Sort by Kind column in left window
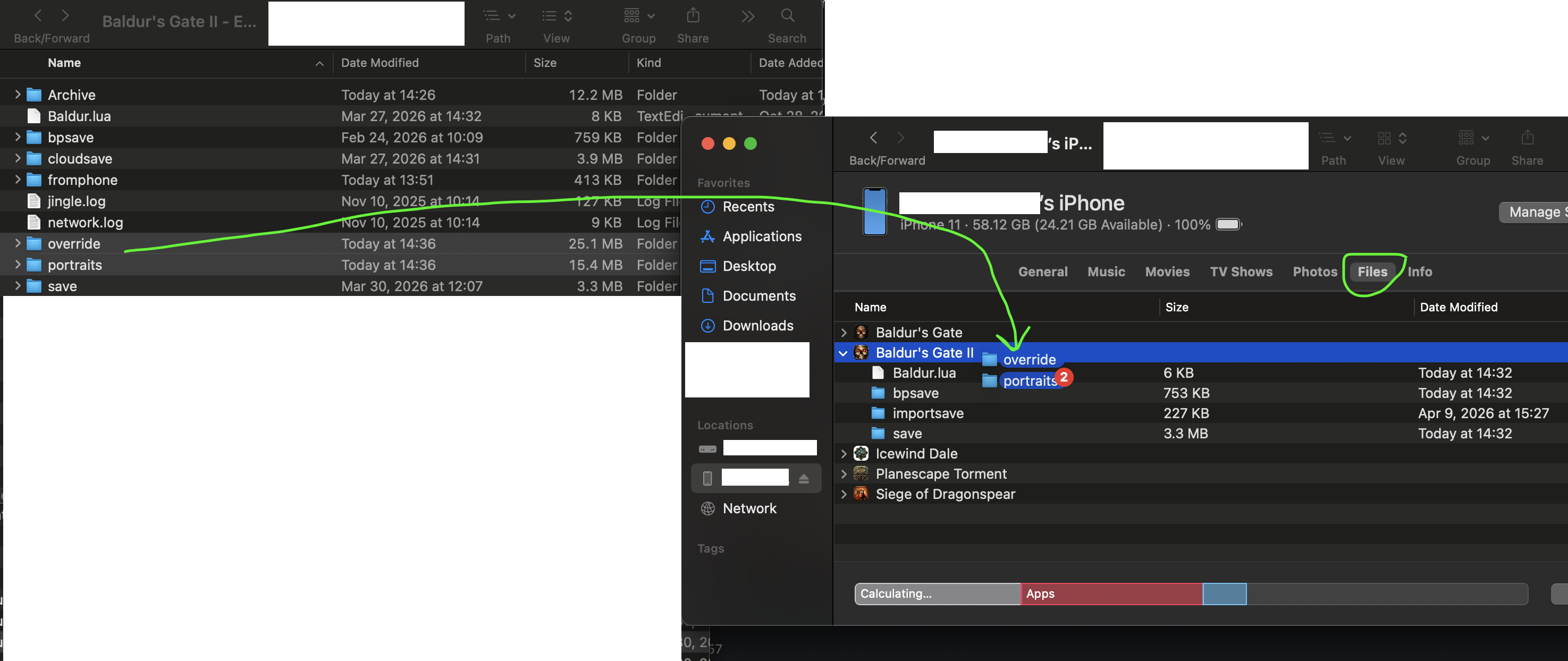 pyautogui.click(x=648, y=63)
